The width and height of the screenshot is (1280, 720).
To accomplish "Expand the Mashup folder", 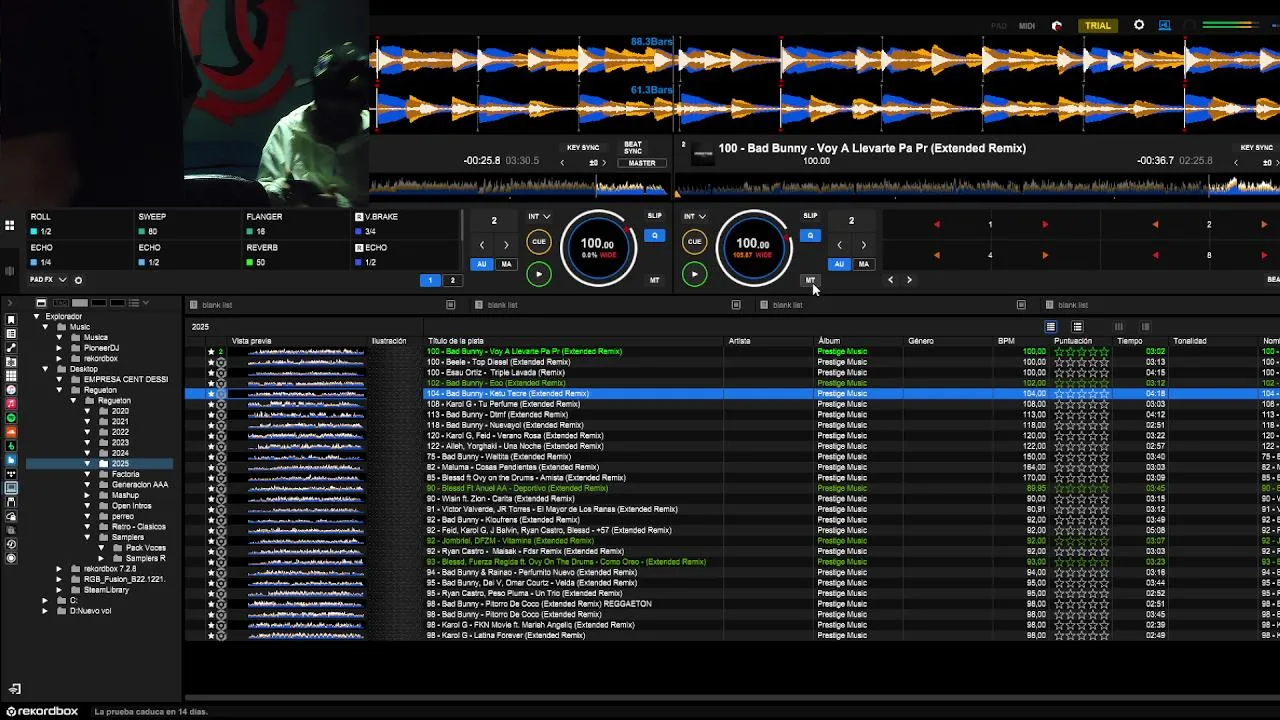I will tap(87, 495).
